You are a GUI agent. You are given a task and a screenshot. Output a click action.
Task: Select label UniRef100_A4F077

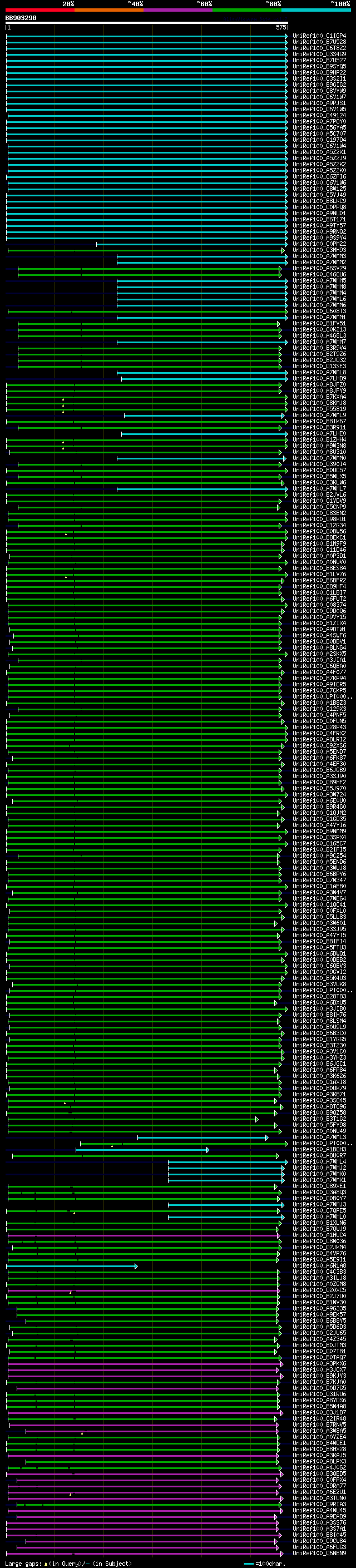tap(319, 672)
